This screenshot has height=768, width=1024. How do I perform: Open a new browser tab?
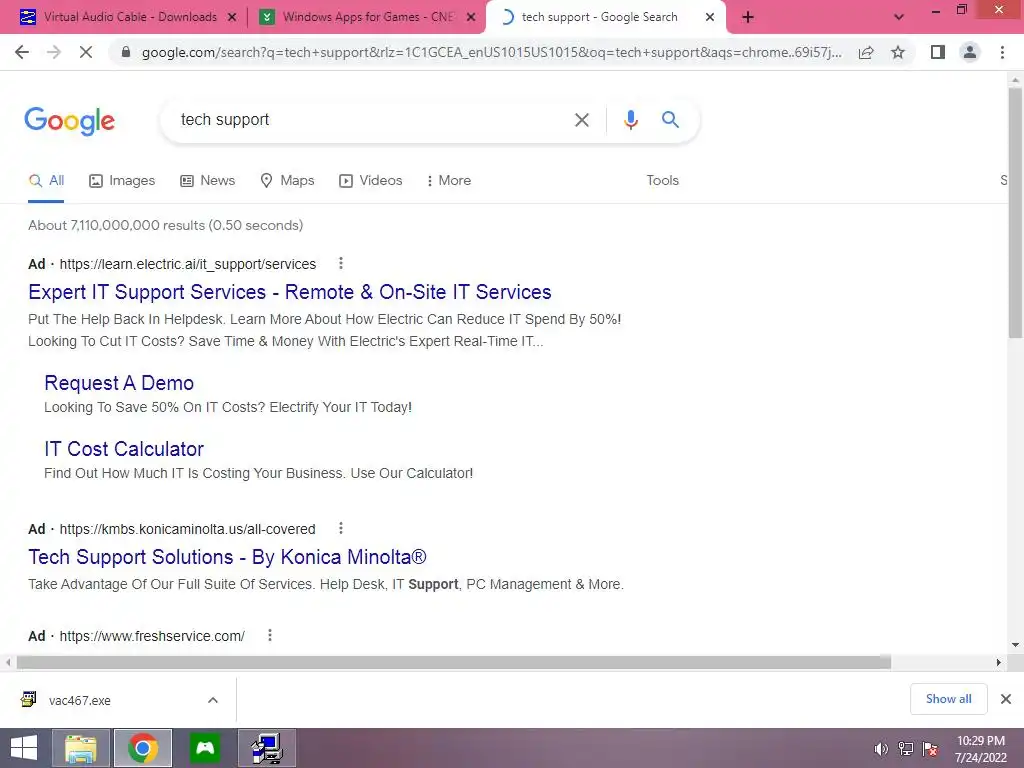(748, 18)
